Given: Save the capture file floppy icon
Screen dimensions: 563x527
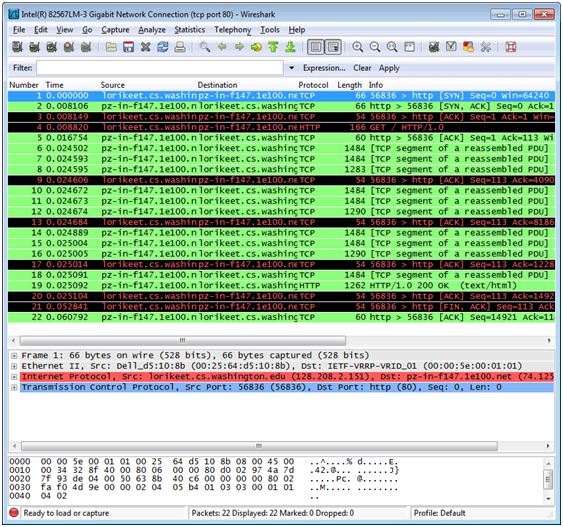Looking at the screenshot, I should (x=128, y=47).
